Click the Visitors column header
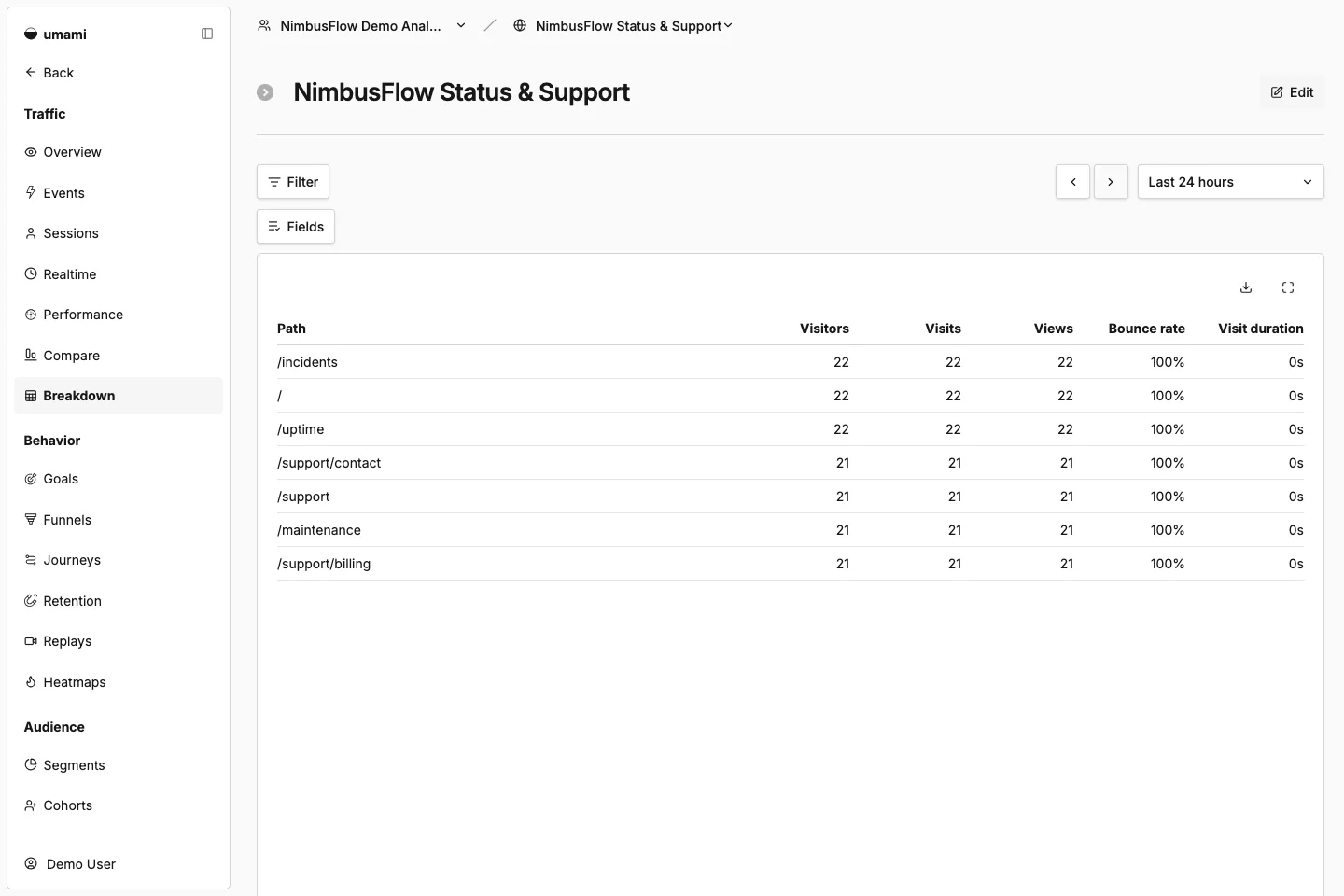 824,329
